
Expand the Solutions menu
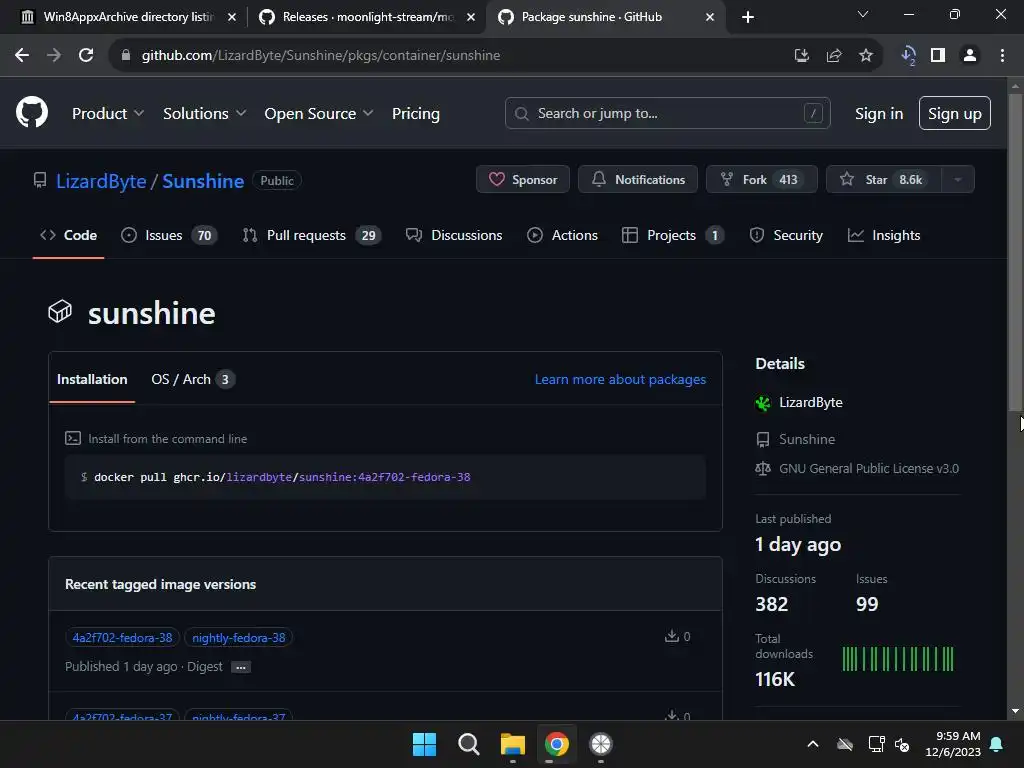pos(204,114)
